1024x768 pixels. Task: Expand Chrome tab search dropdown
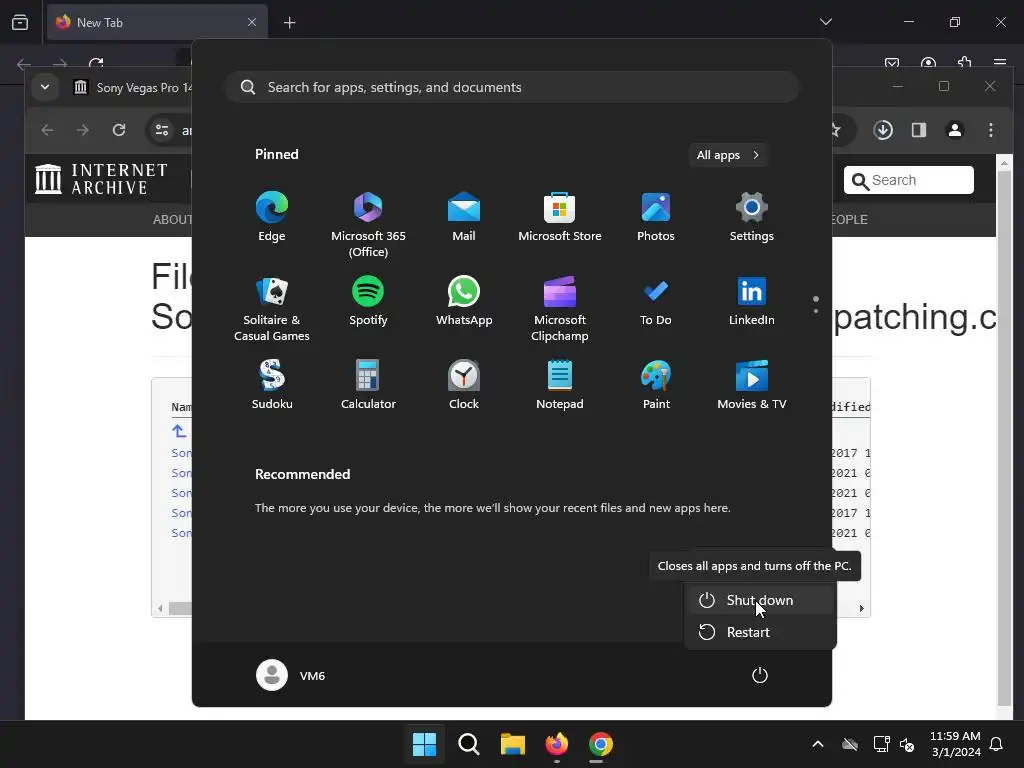point(45,87)
